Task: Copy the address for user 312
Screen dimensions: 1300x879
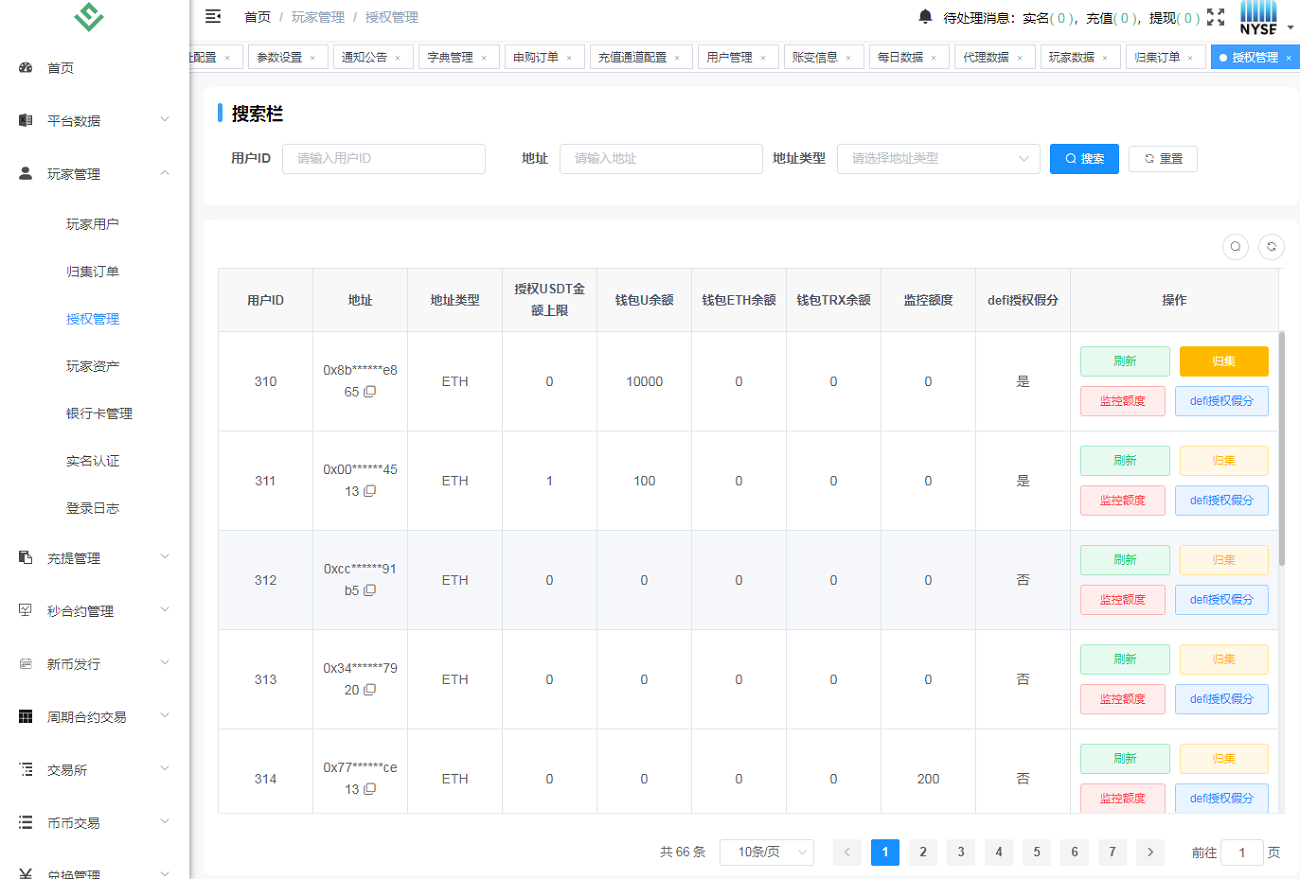Action: point(370,591)
